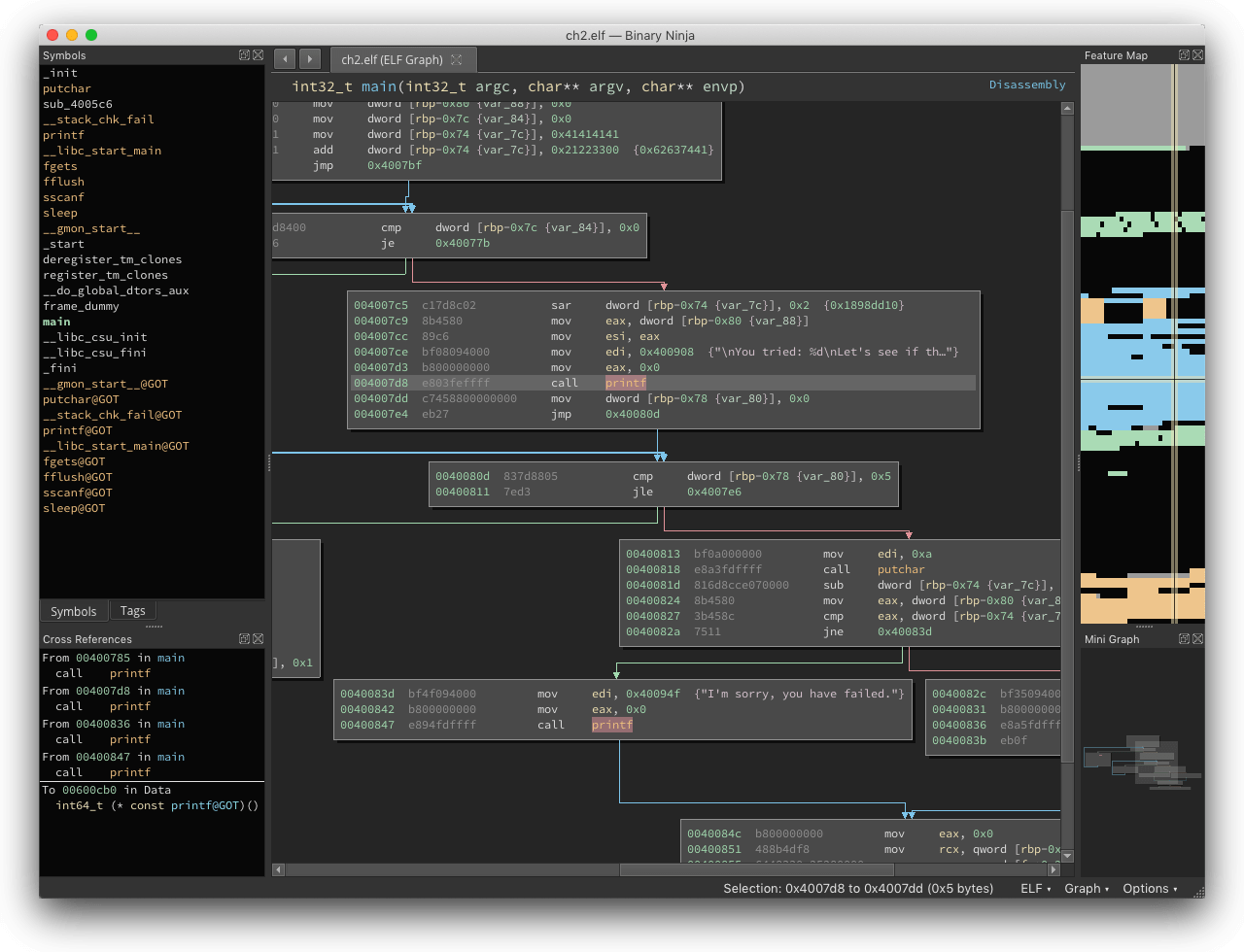Open the ELF view type dropdown
Viewport: 1244px width, 952px height.
click(x=1035, y=888)
